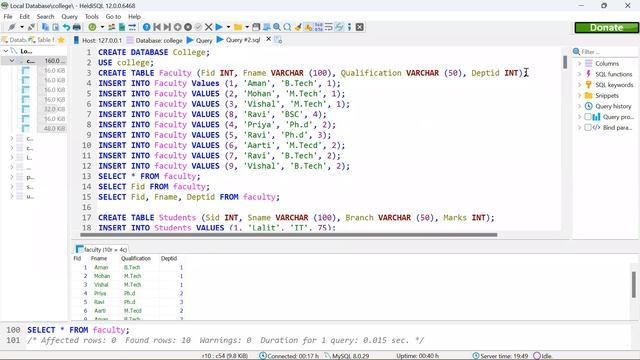Screen dimensions: 640x360
Task: Sort results by Qualification column header
Action: (136, 258)
